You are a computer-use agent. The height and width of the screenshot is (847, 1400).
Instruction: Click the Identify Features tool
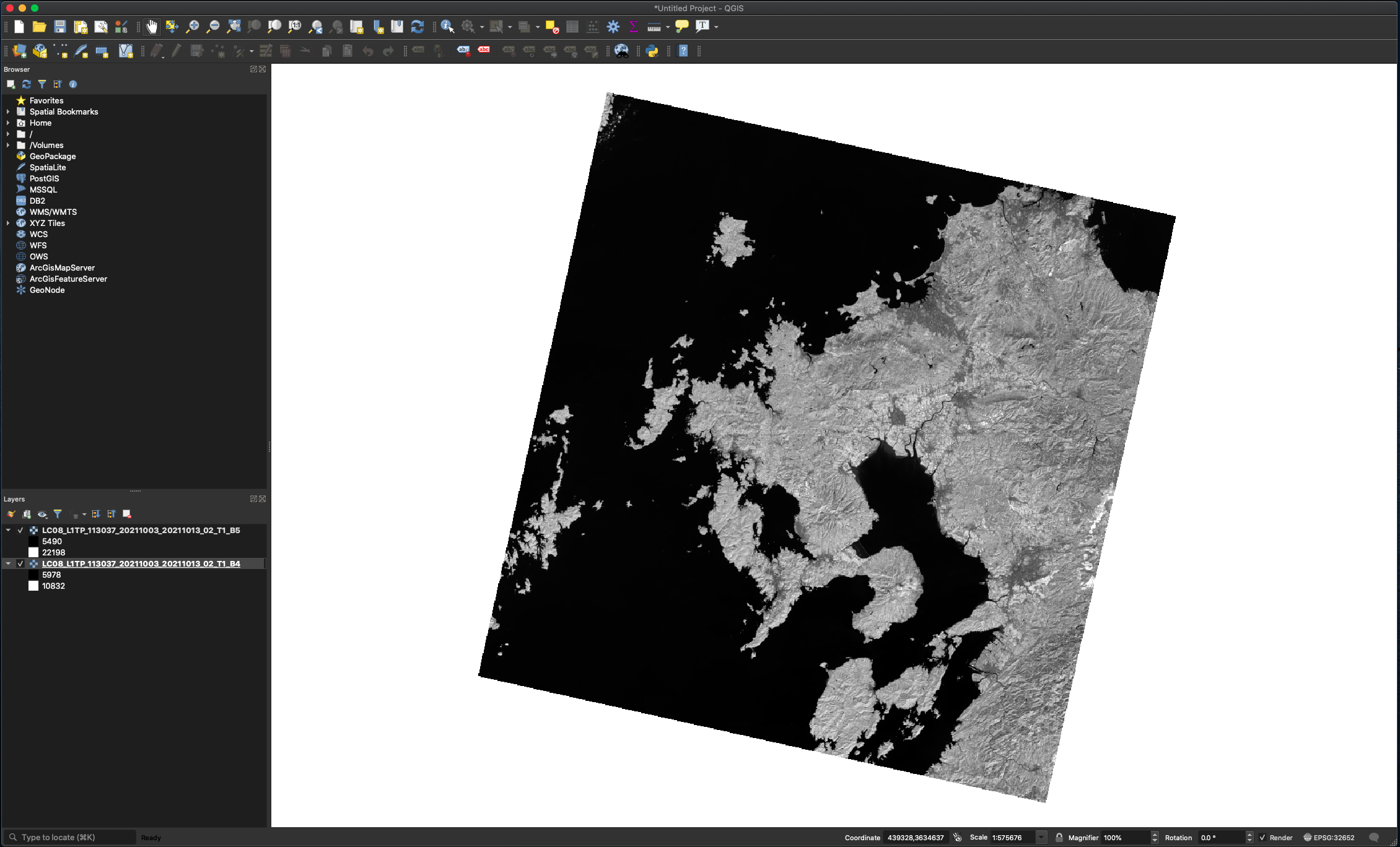click(447, 27)
